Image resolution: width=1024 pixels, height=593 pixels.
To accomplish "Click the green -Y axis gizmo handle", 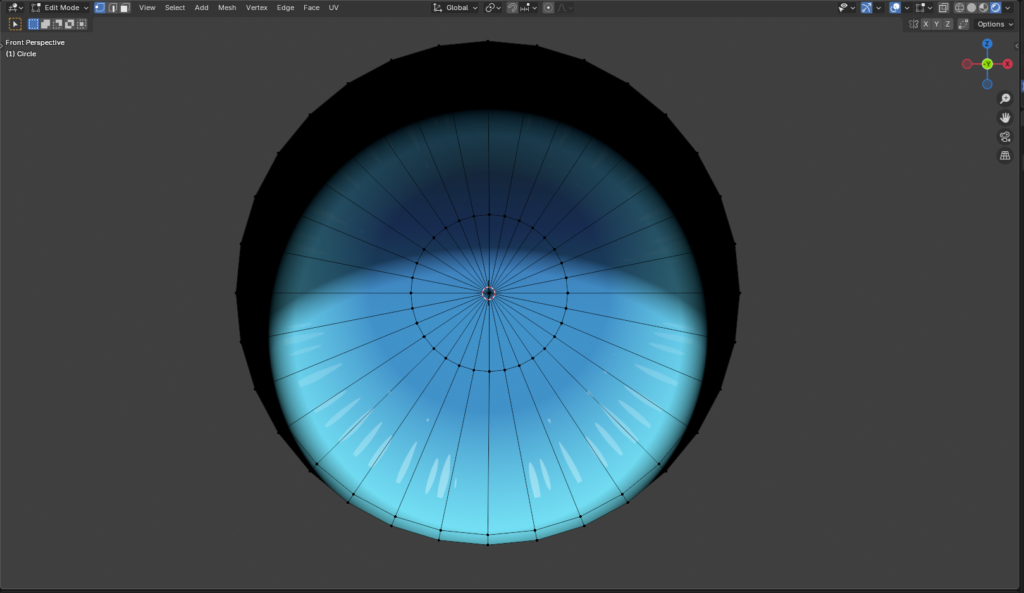I will coord(987,64).
